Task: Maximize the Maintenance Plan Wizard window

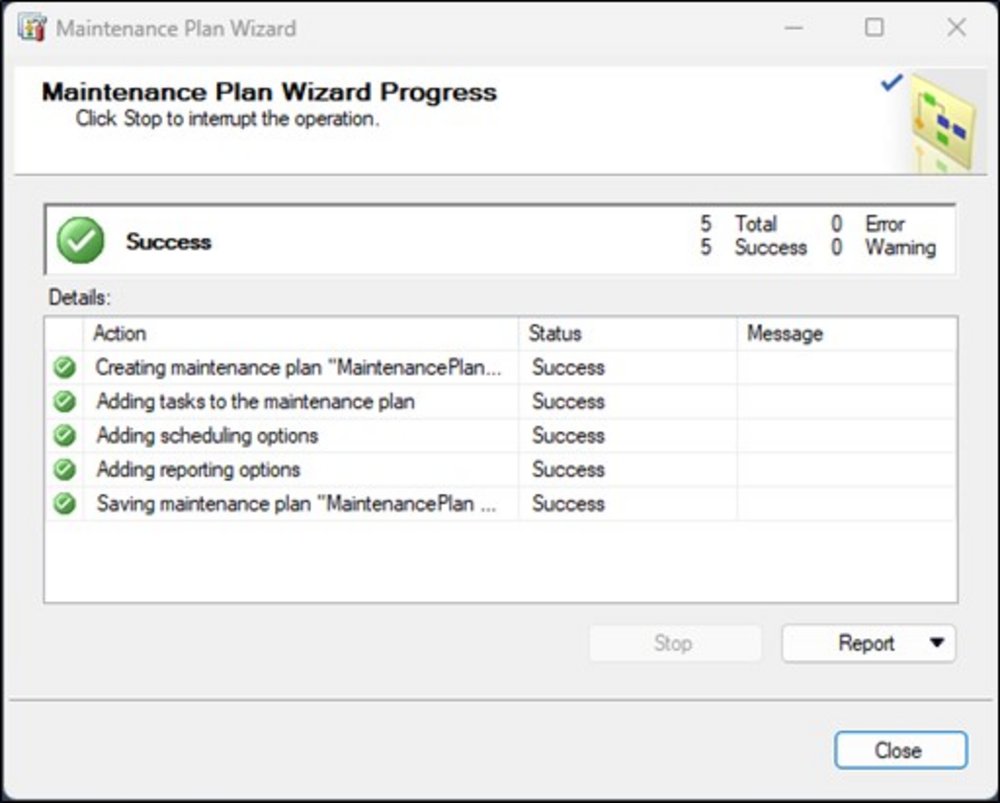Action: pyautogui.click(x=874, y=27)
